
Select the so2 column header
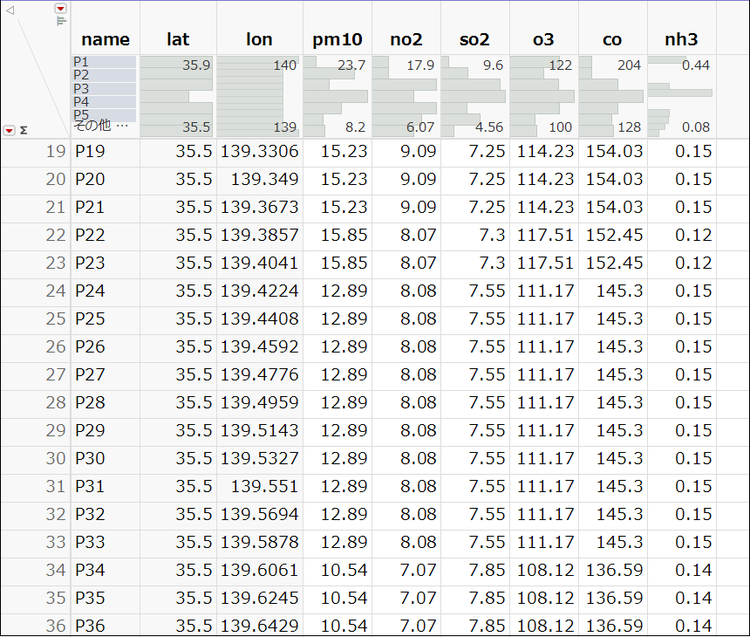[x=474, y=39]
